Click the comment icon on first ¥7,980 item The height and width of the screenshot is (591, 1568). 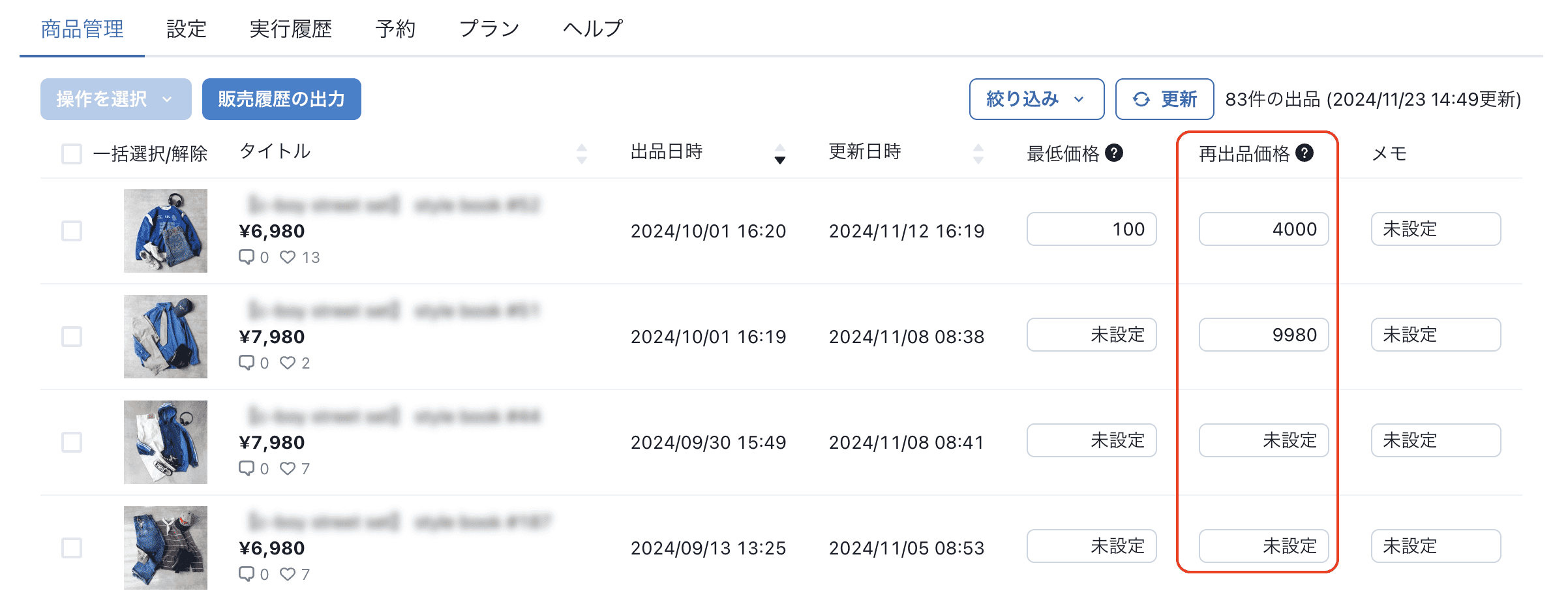pyautogui.click(x=247, y=362)
